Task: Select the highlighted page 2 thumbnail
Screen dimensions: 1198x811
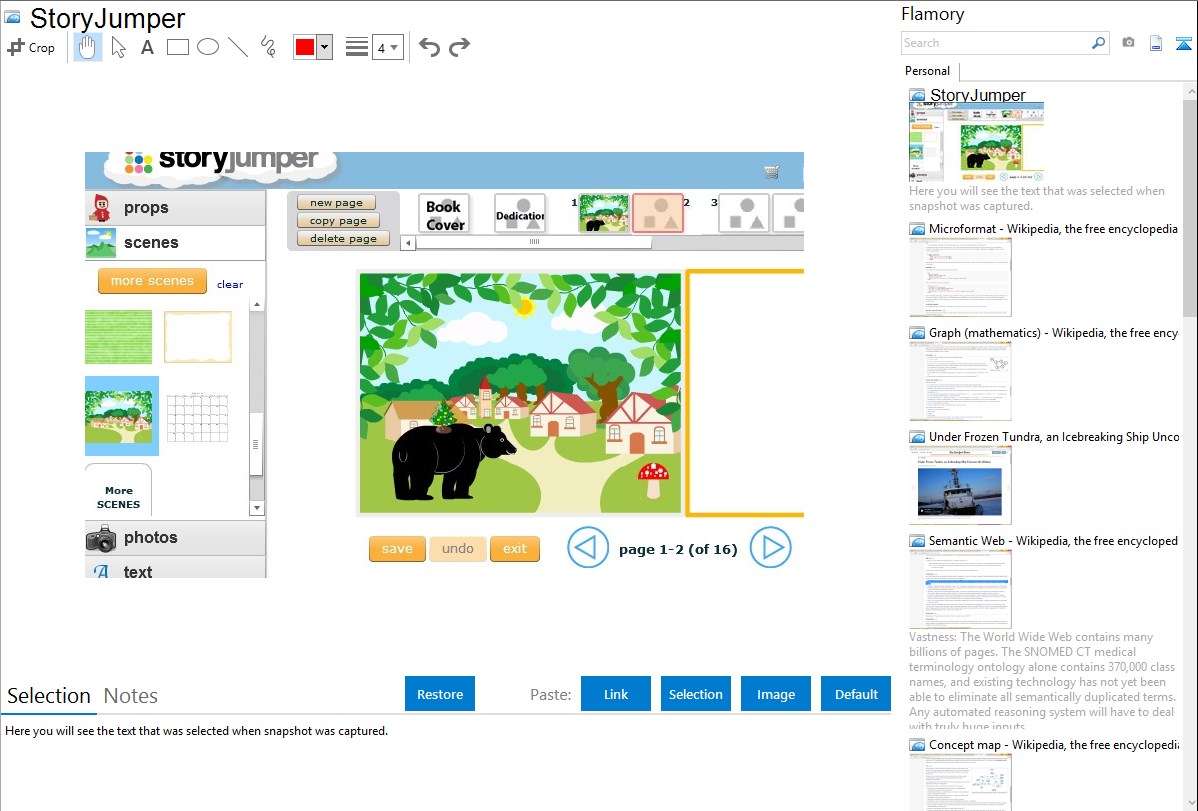Action: [658, 213]
